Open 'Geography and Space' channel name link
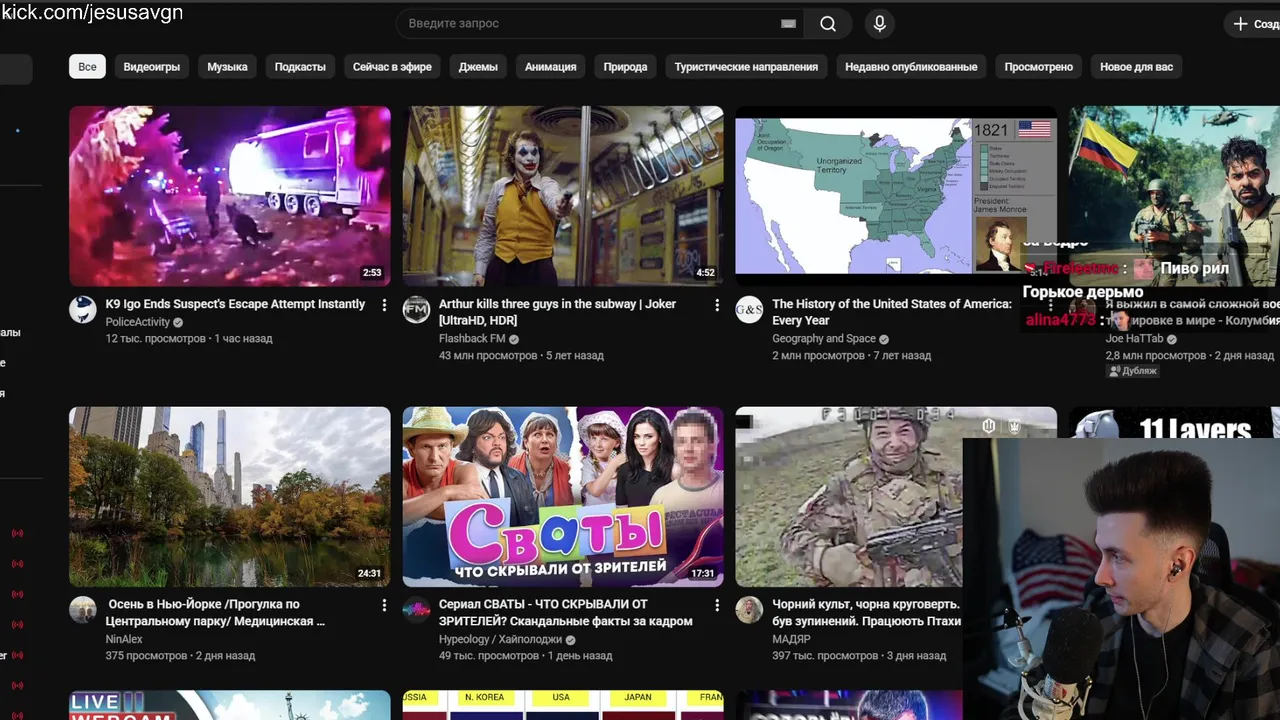Screen dimensions: 1280x720 click(823, 339)
